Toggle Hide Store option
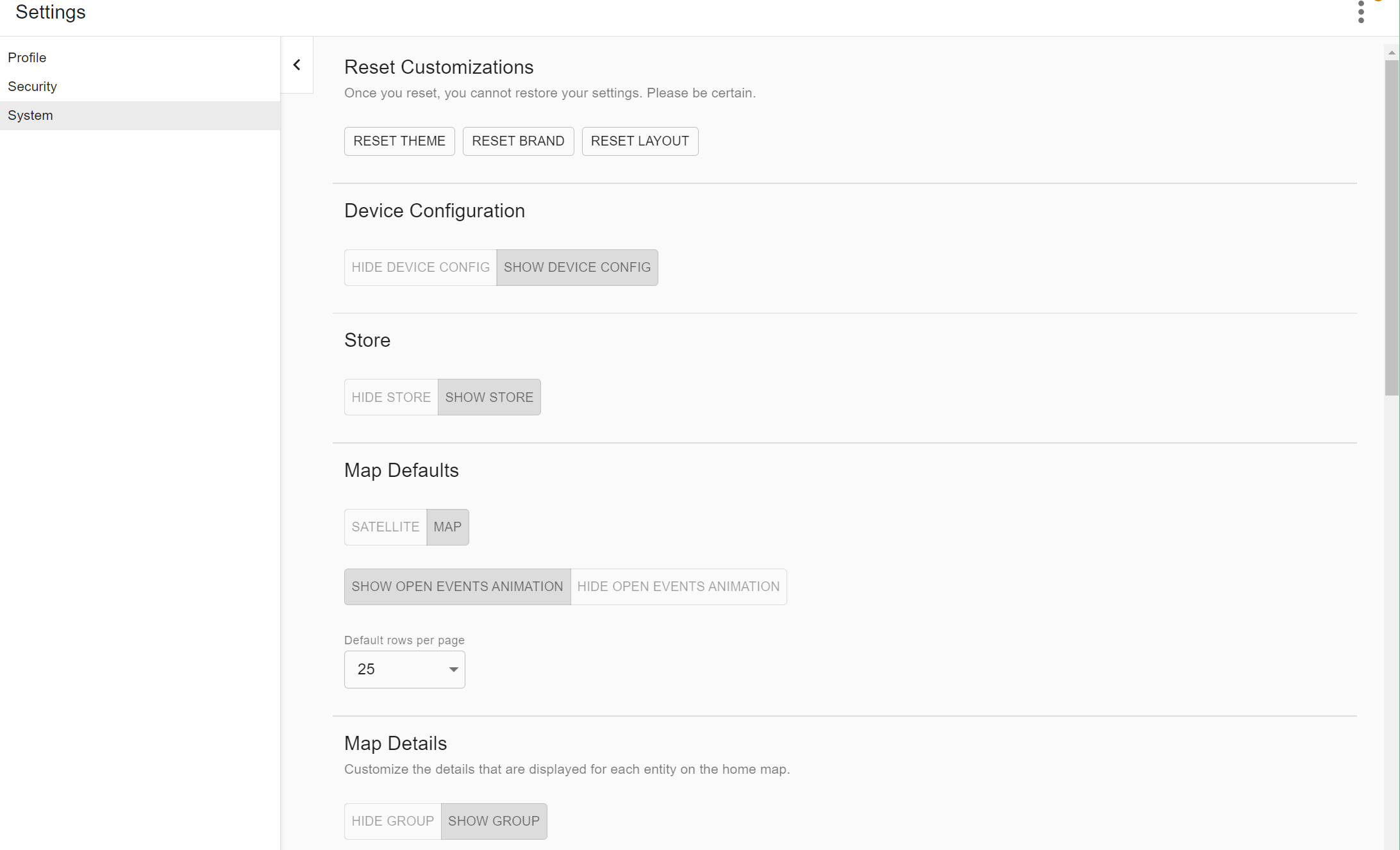 pyautogui.click(x=390, y=397)
